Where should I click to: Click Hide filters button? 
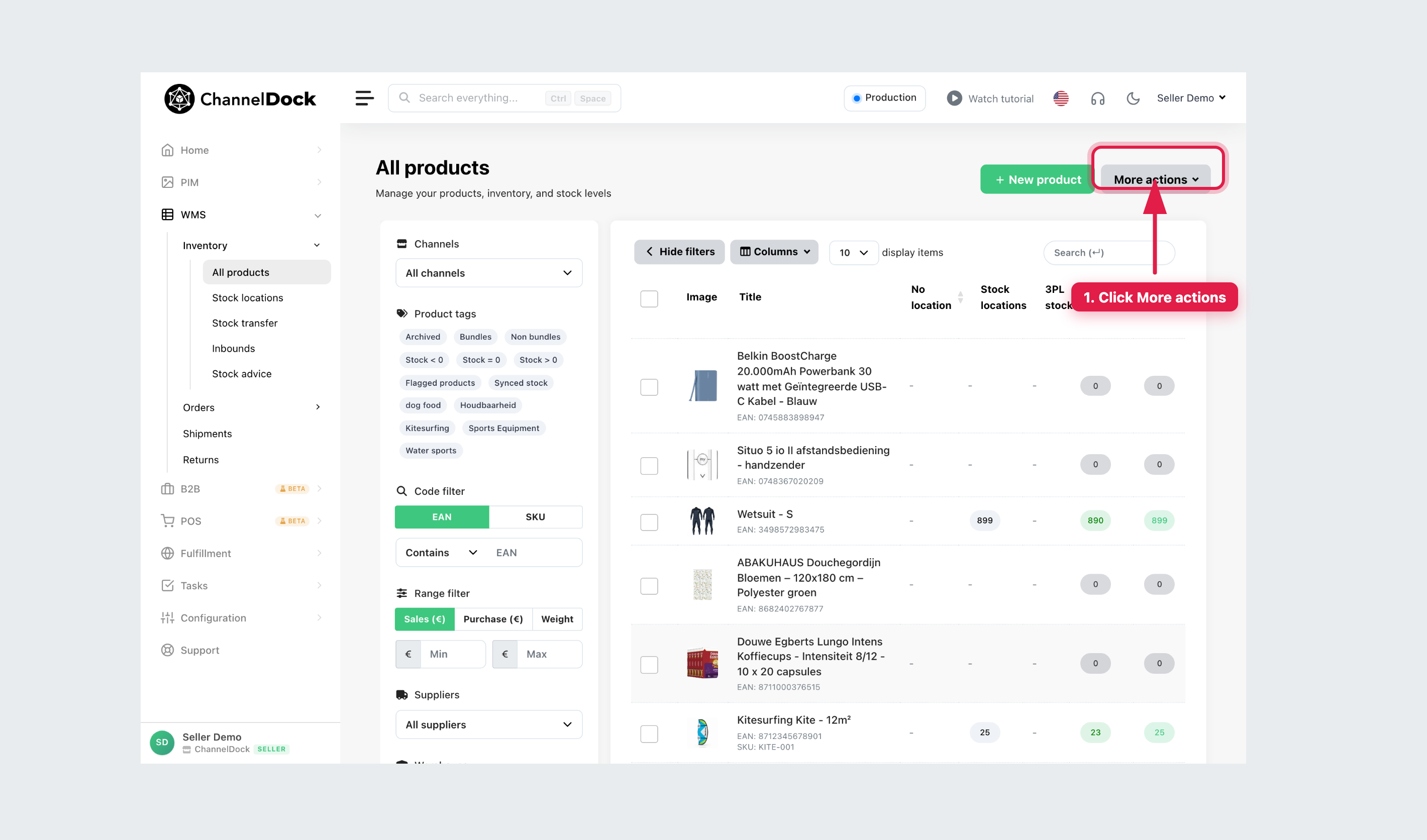point(679,252)
